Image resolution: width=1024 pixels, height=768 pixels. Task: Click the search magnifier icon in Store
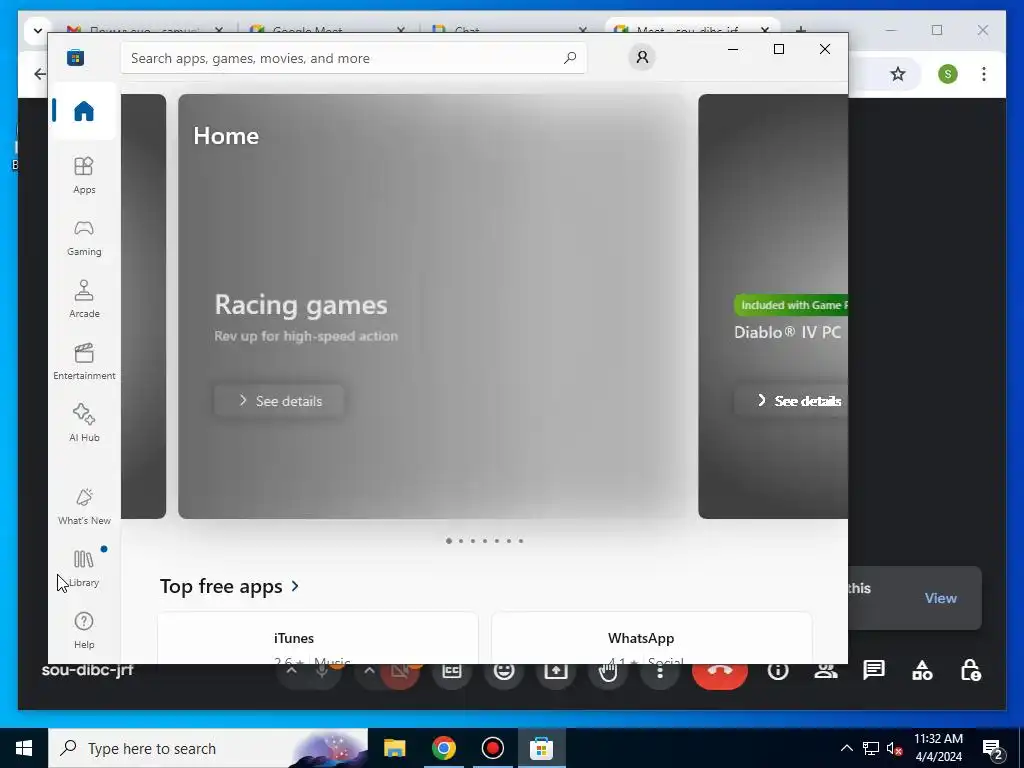coord(569,57)
